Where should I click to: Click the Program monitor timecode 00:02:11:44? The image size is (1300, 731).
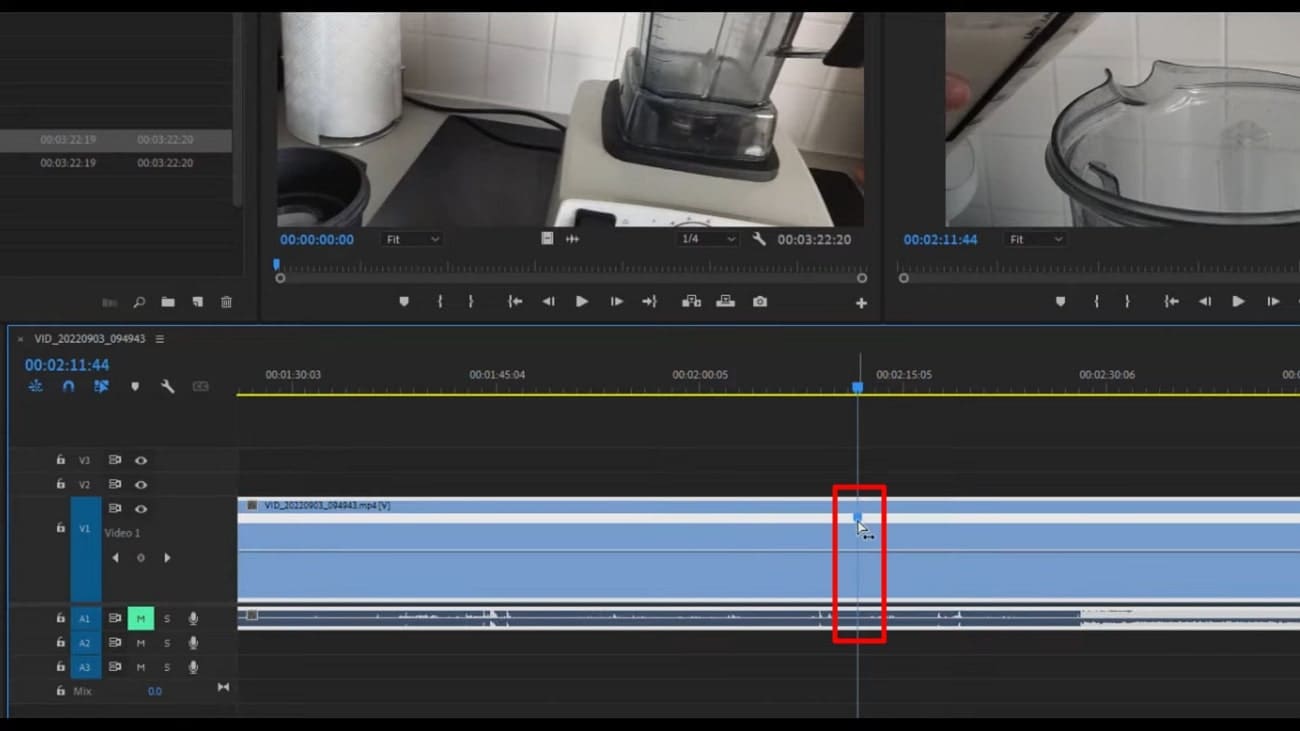tap(940, 240)
